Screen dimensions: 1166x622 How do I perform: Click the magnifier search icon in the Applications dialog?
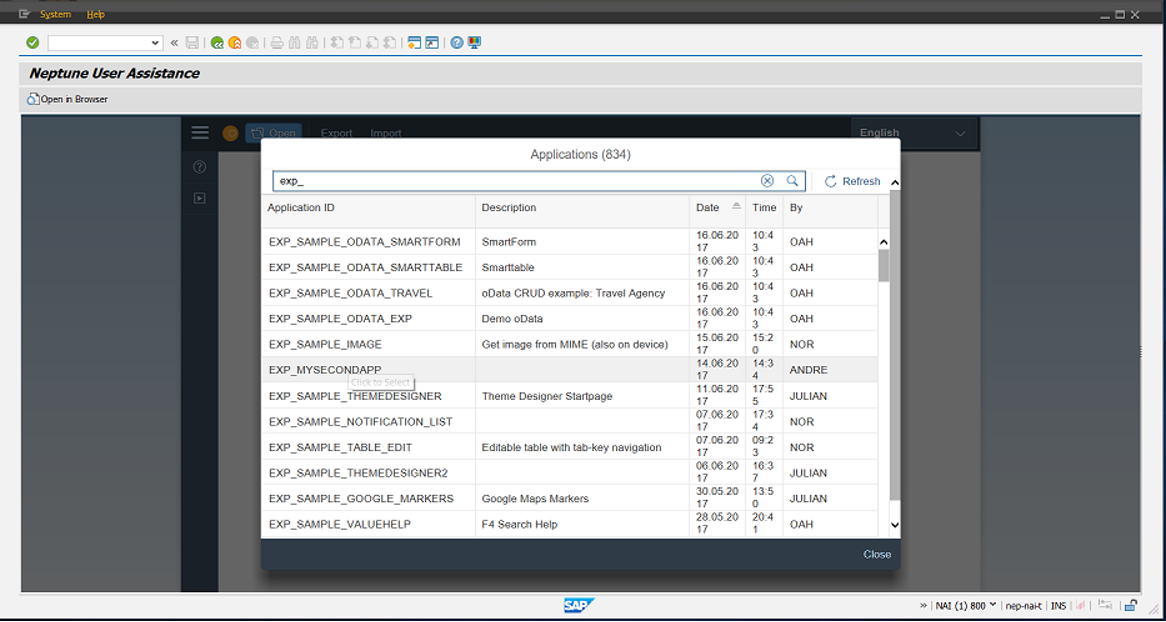coord(792,181)
